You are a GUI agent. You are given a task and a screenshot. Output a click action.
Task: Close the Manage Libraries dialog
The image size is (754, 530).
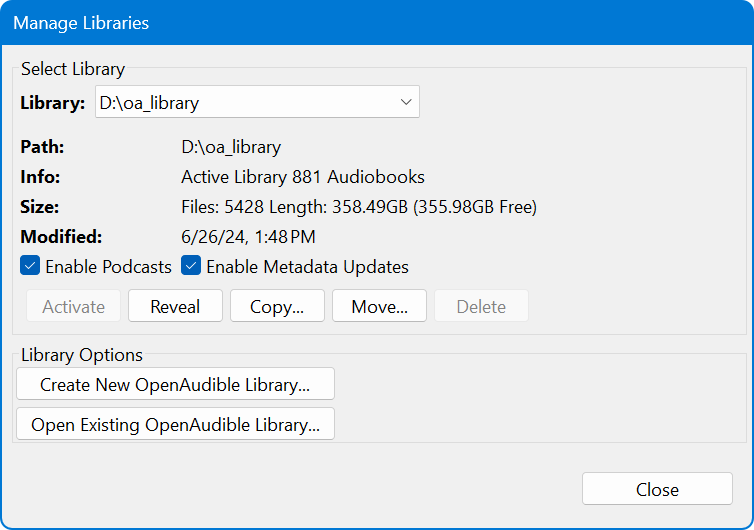657,489
